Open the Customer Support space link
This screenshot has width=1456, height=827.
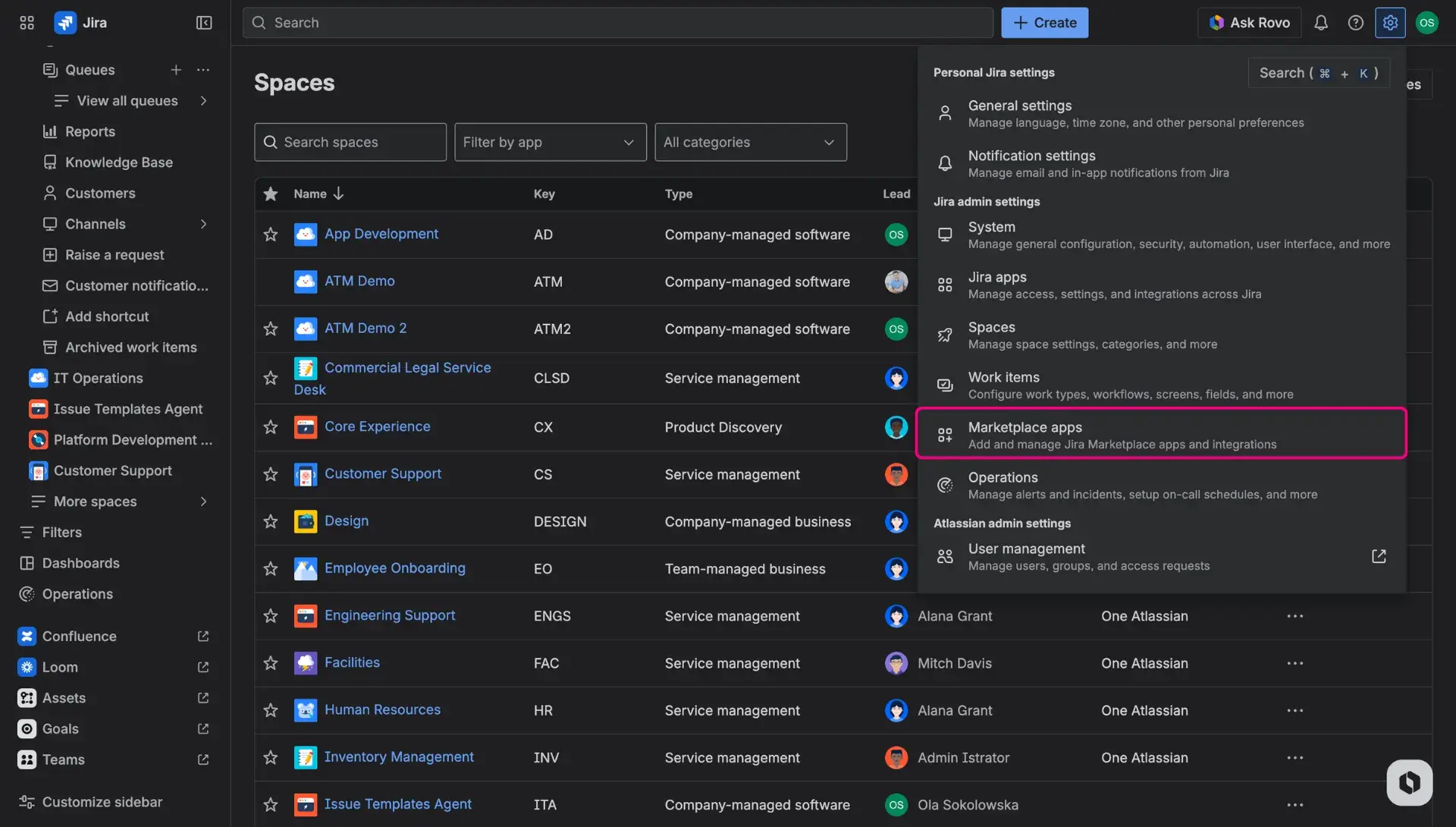click(x=383, y=473)
